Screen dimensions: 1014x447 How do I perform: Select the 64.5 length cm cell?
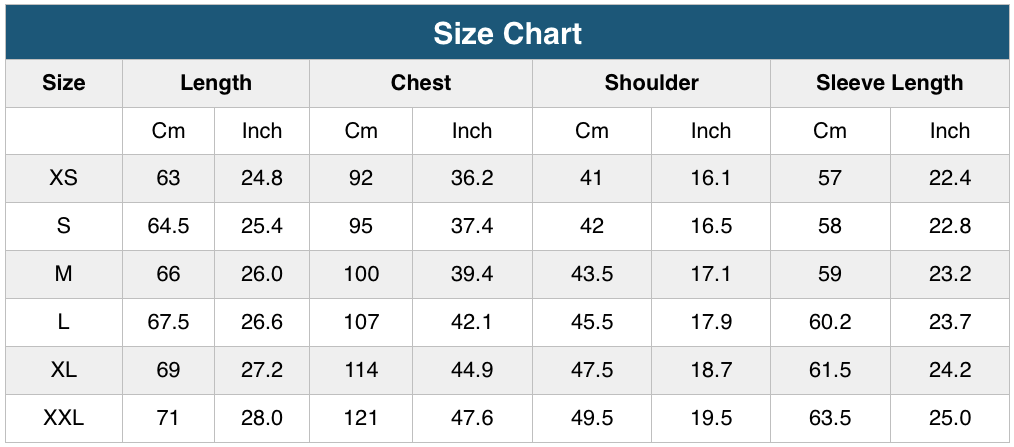[168, 226]
